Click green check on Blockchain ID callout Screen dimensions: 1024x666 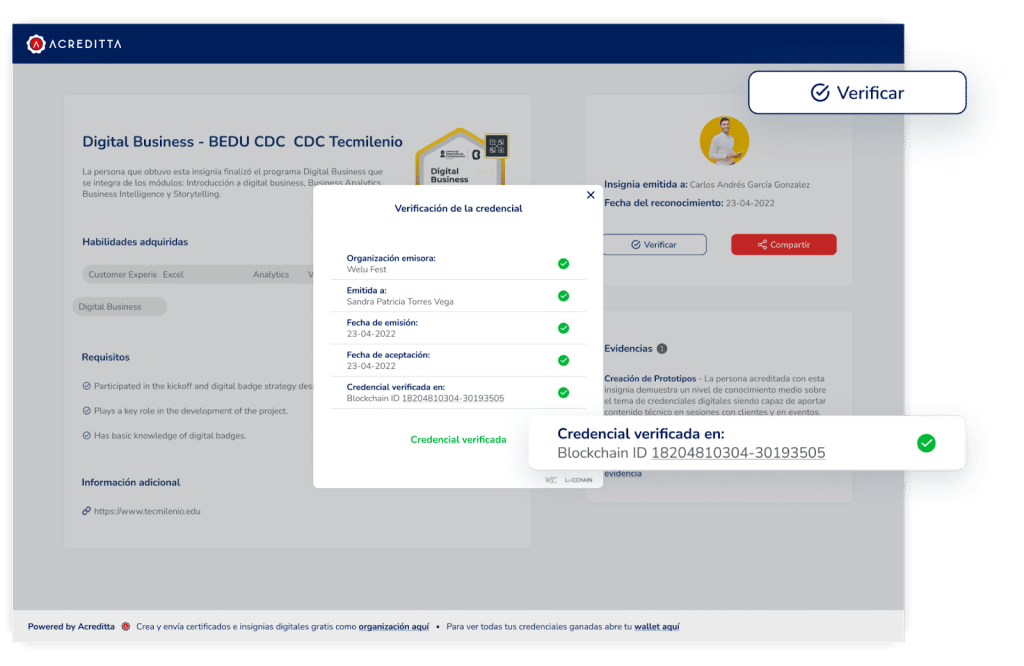click(926, 443)
